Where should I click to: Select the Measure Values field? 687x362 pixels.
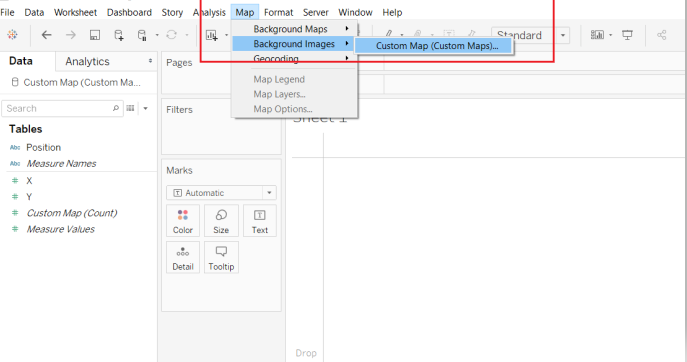[x=60, y=229]
